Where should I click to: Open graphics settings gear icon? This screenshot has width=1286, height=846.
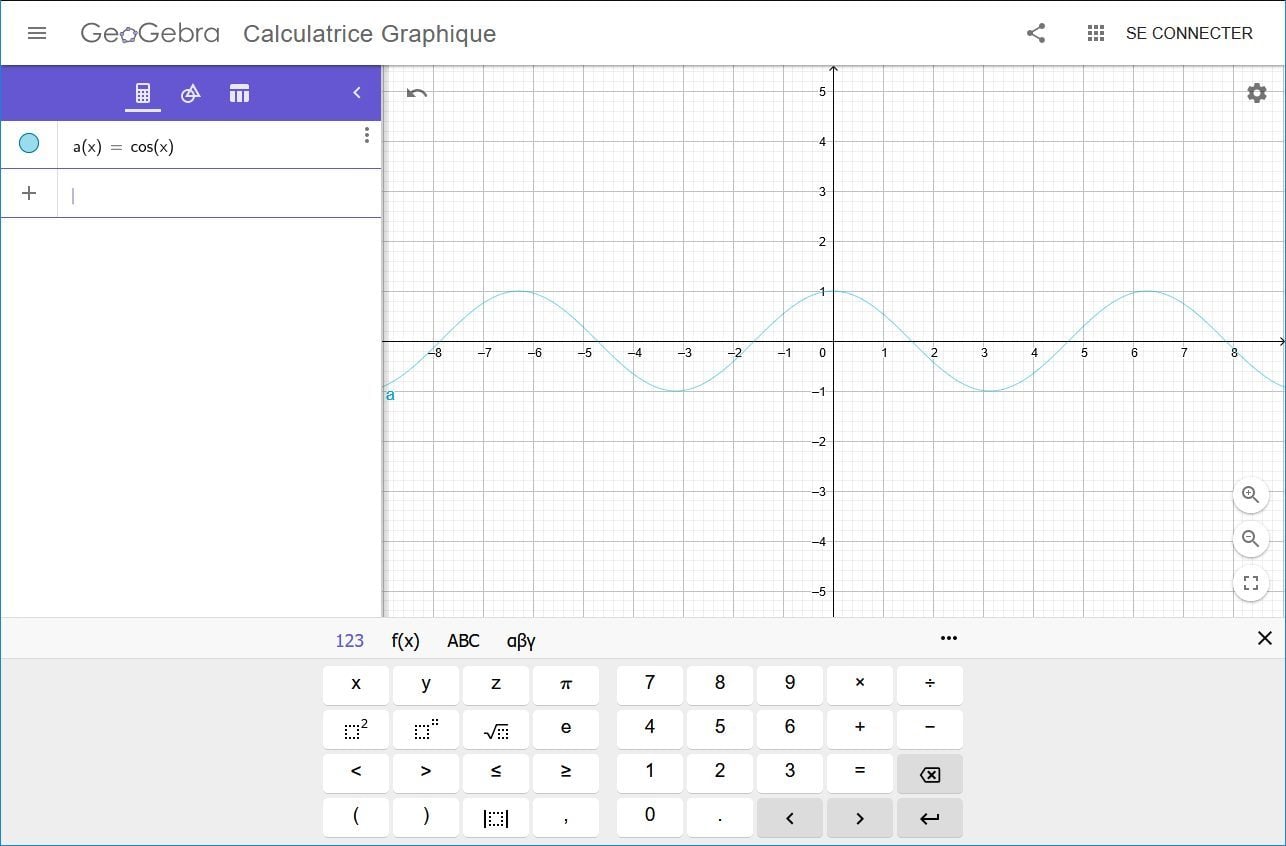(1257, 93)
